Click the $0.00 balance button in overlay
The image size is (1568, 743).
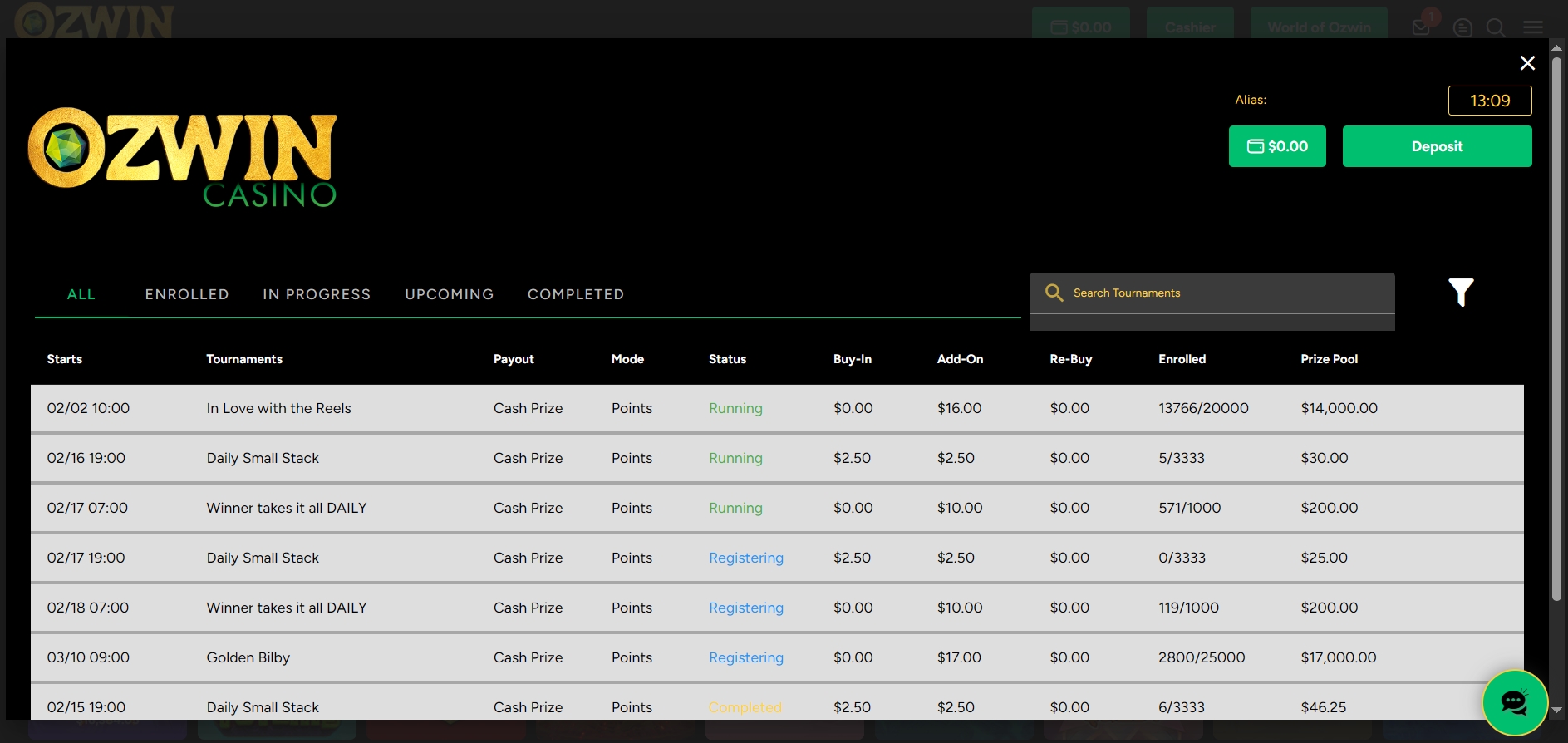coord(1277,146)
